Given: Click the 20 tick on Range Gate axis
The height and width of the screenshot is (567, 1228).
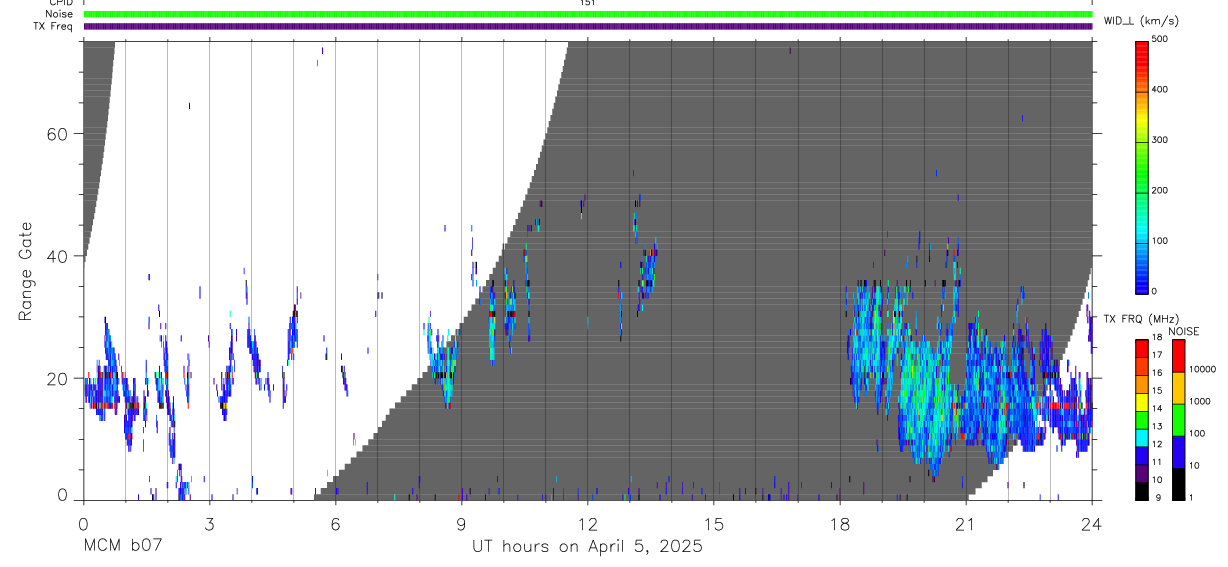Looking at the screenshot, I should [x=55, y=379].
